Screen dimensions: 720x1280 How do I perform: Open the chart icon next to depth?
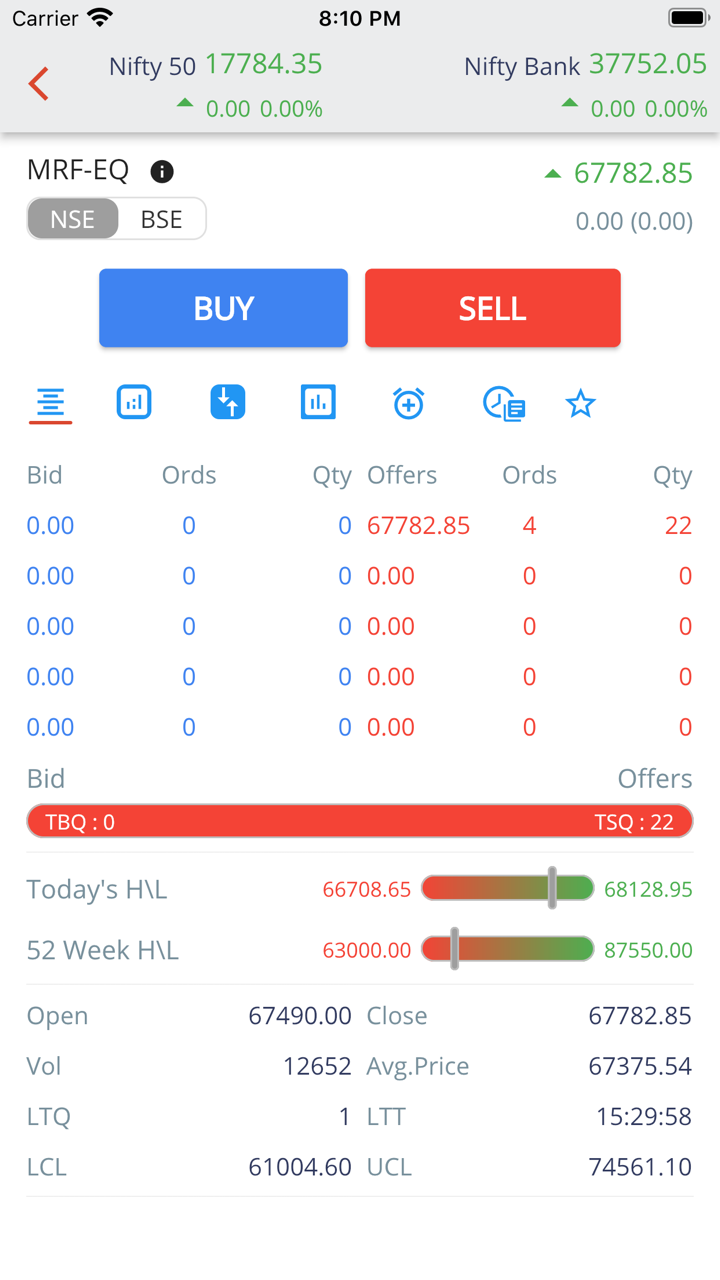134,402
